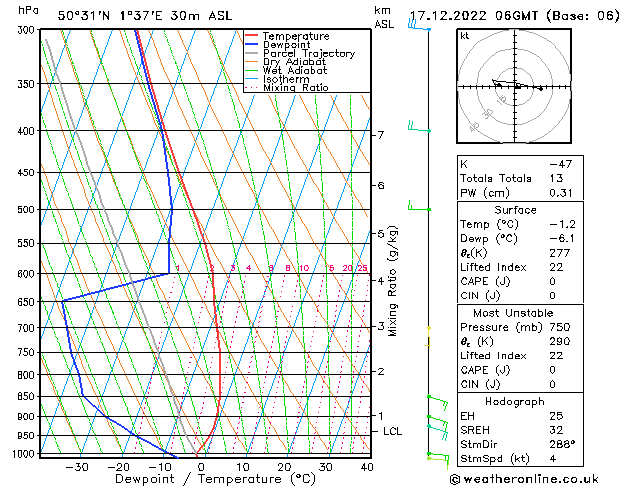
Task: Click the blue Dewpoint line sample in legend
Action: coord(252,45)
